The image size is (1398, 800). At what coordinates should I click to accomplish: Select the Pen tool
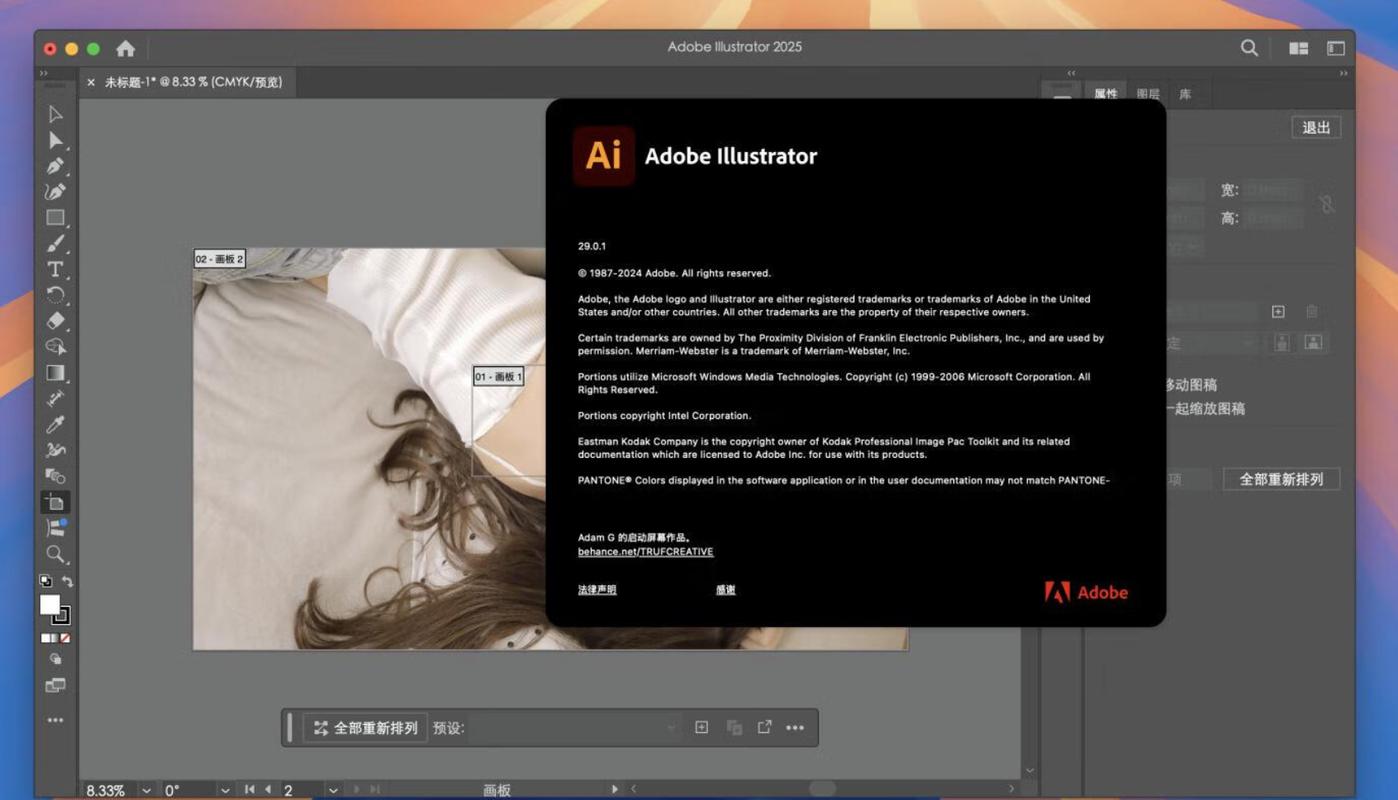[x=55, y=166]
